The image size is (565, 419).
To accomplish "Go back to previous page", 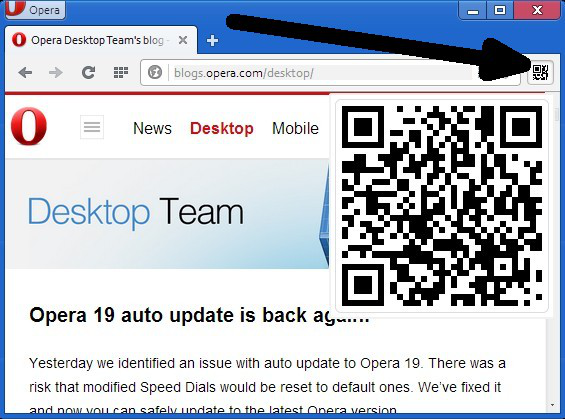I will [25, 73].
